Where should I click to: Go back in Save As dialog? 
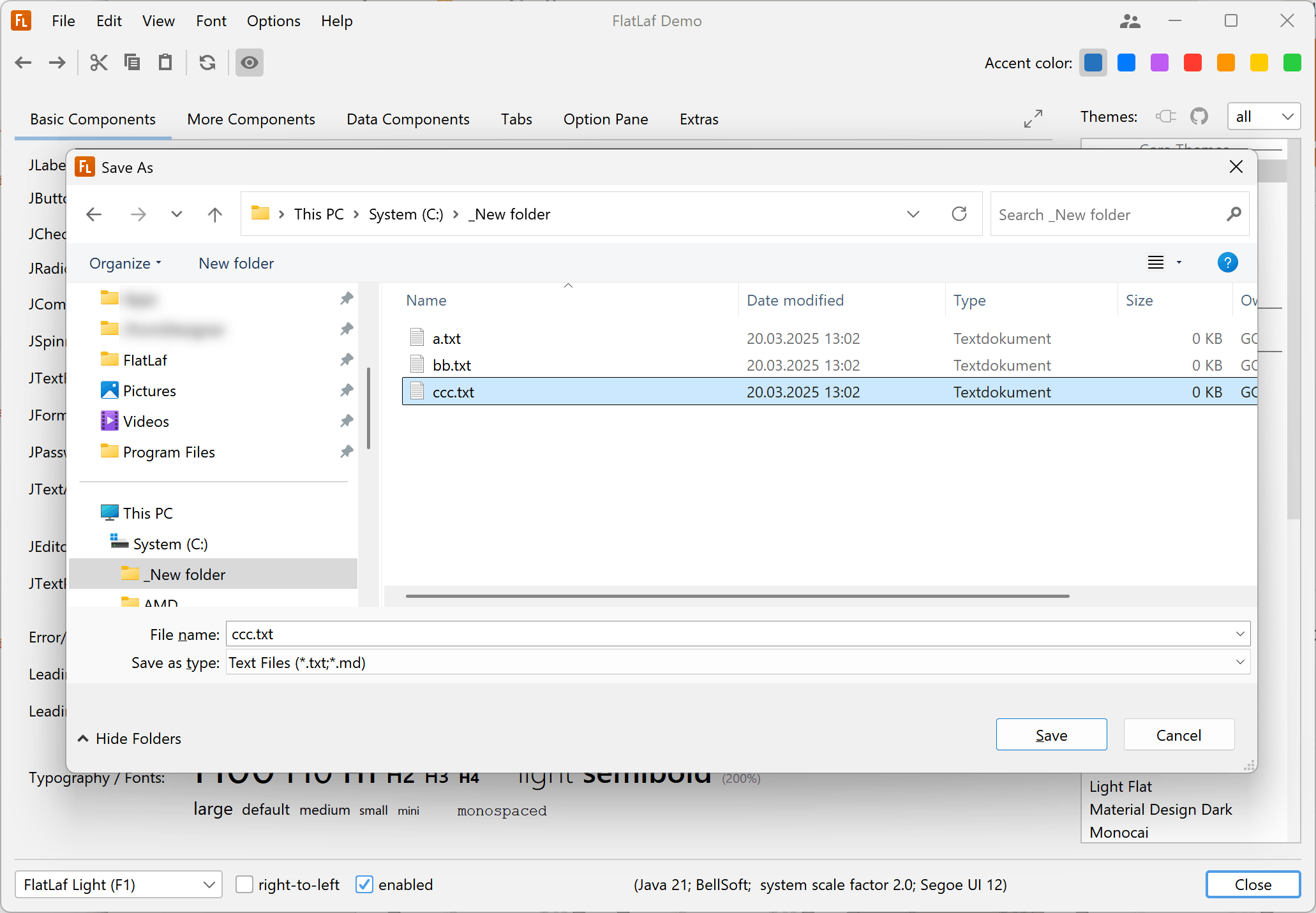tap(94, 214)
